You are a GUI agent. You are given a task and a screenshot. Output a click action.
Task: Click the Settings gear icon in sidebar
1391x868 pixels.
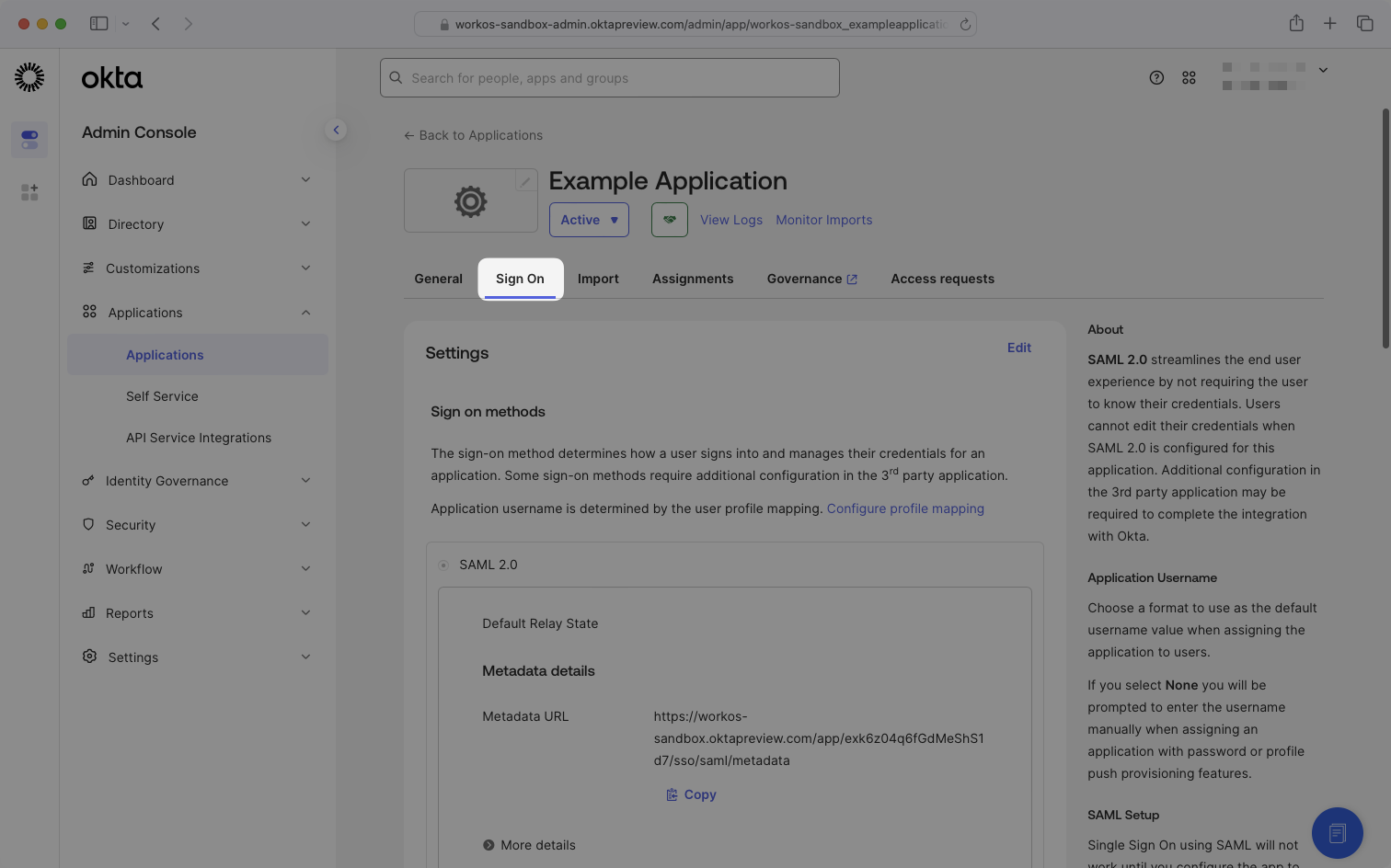[x=89, y=657]
